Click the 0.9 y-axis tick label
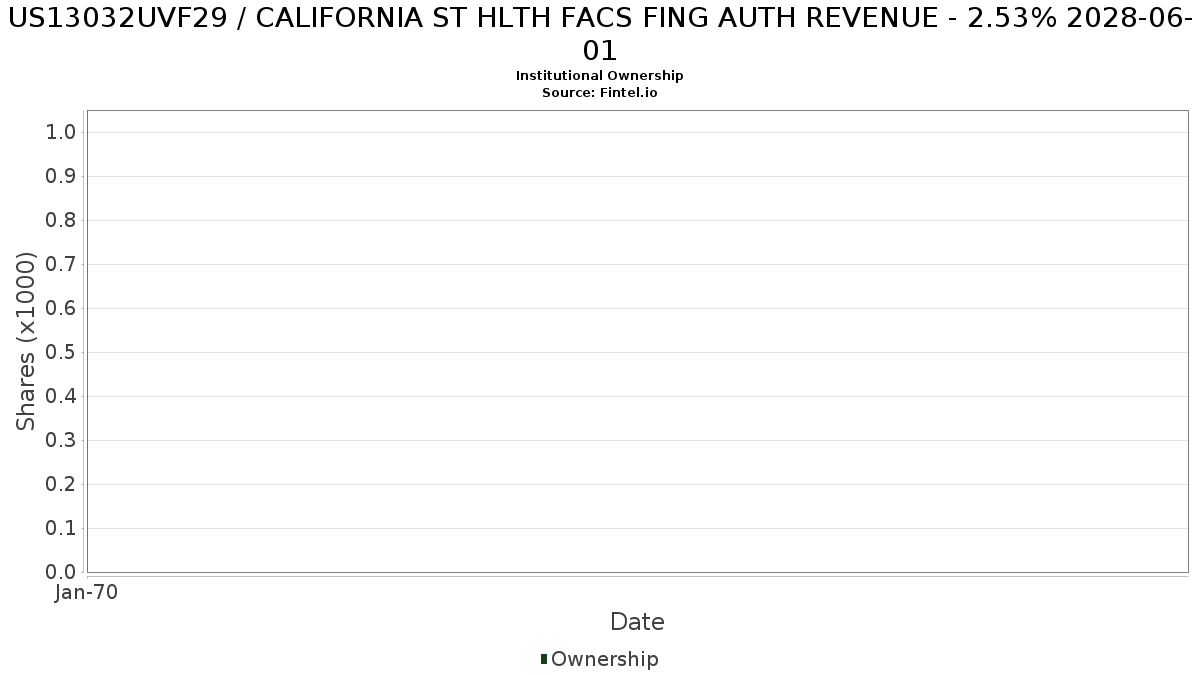Screen dimensions: 1200x675 pyautogui.click(x=61, y=177)
